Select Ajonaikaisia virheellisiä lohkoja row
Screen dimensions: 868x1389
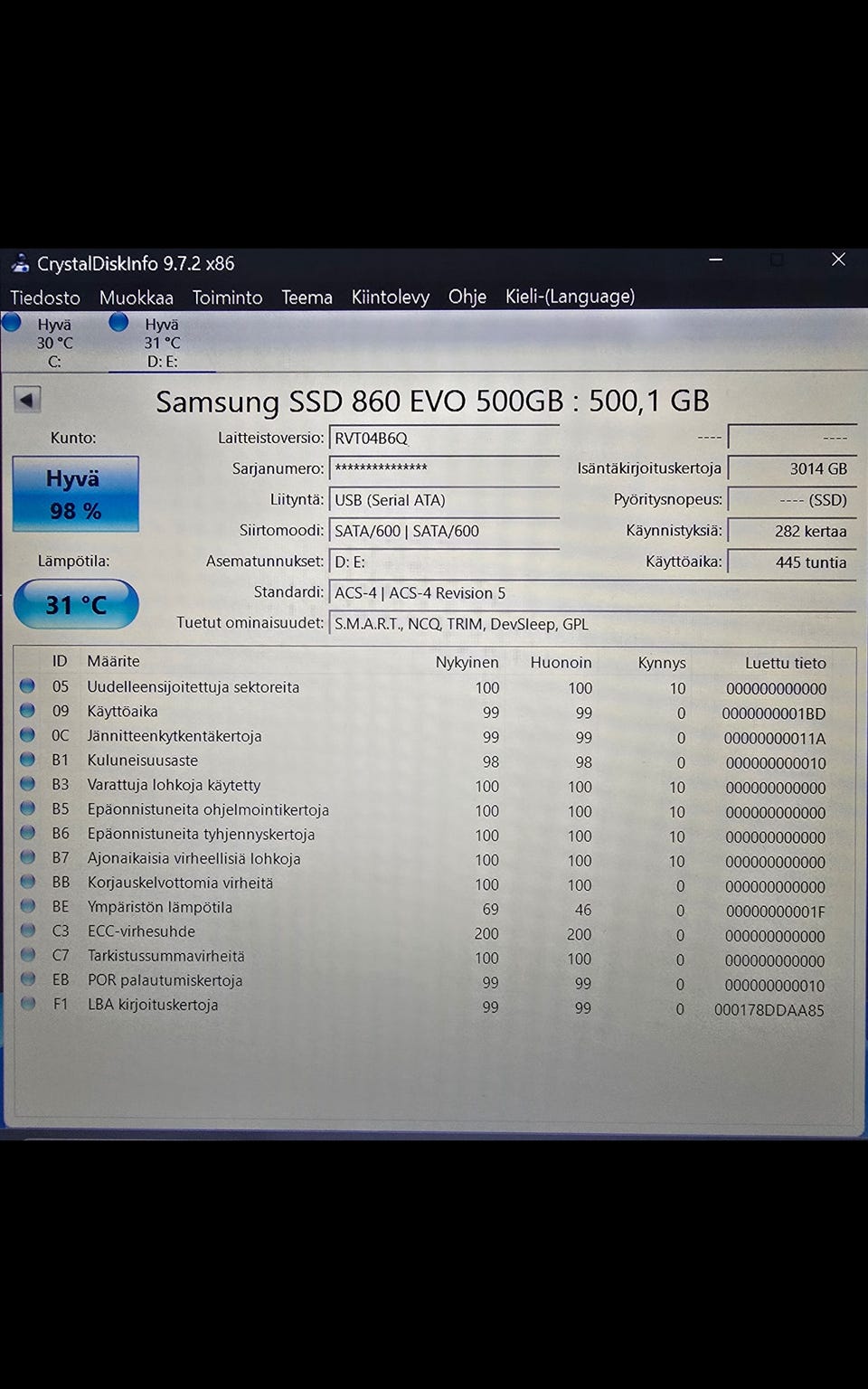pos(434,859)
